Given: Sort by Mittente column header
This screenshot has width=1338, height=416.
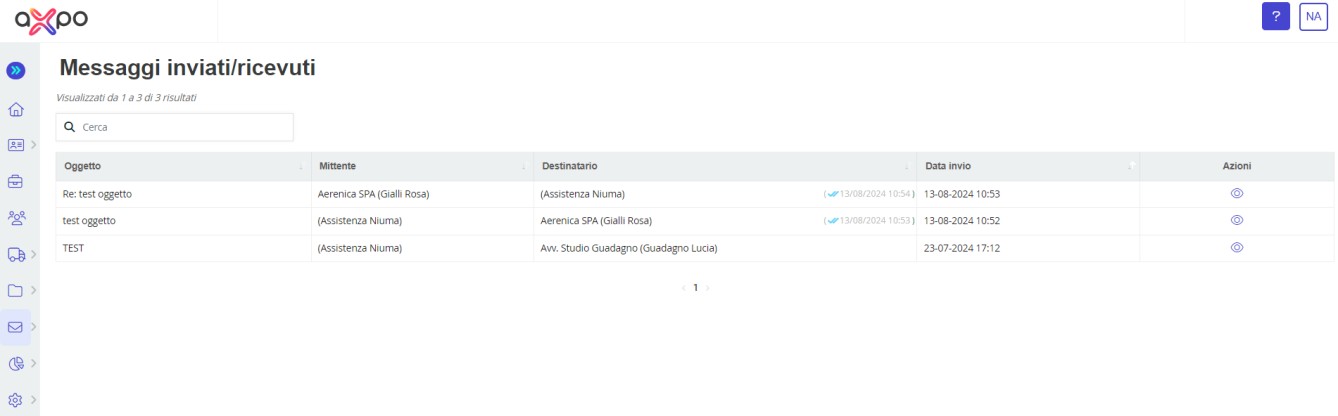Looking at the screenshot, I should [422, 166].
